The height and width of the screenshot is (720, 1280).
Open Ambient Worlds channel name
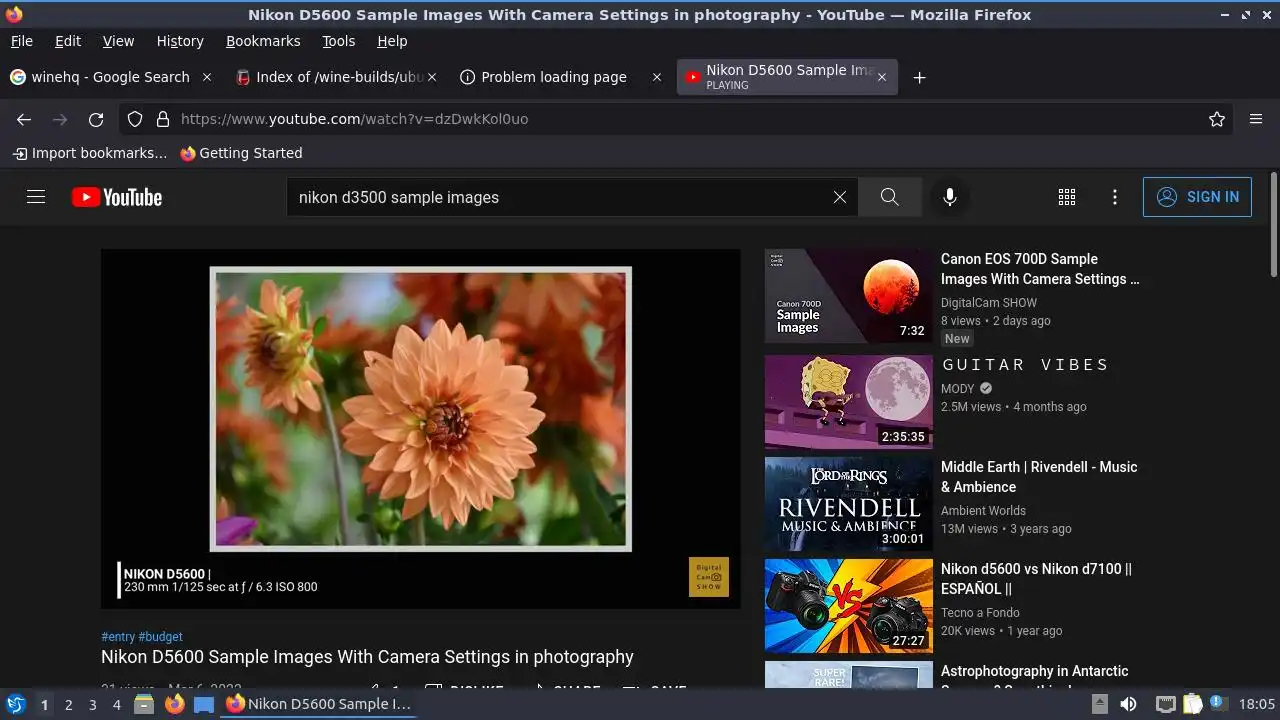coord(983,511)
